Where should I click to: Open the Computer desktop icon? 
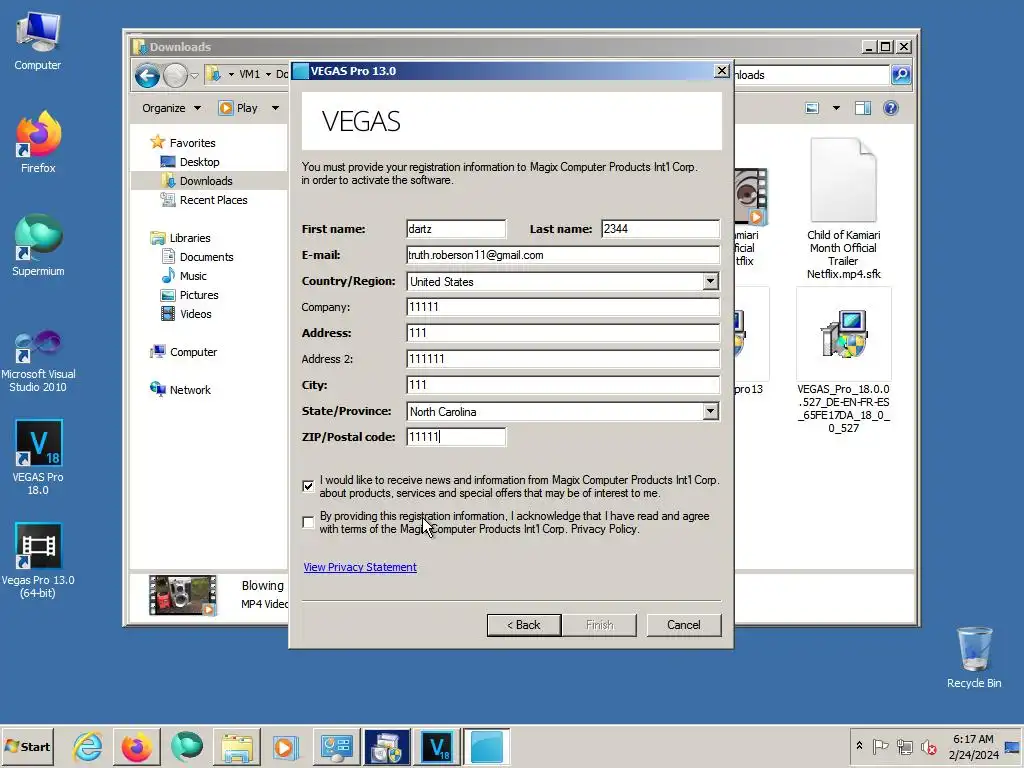38,41
